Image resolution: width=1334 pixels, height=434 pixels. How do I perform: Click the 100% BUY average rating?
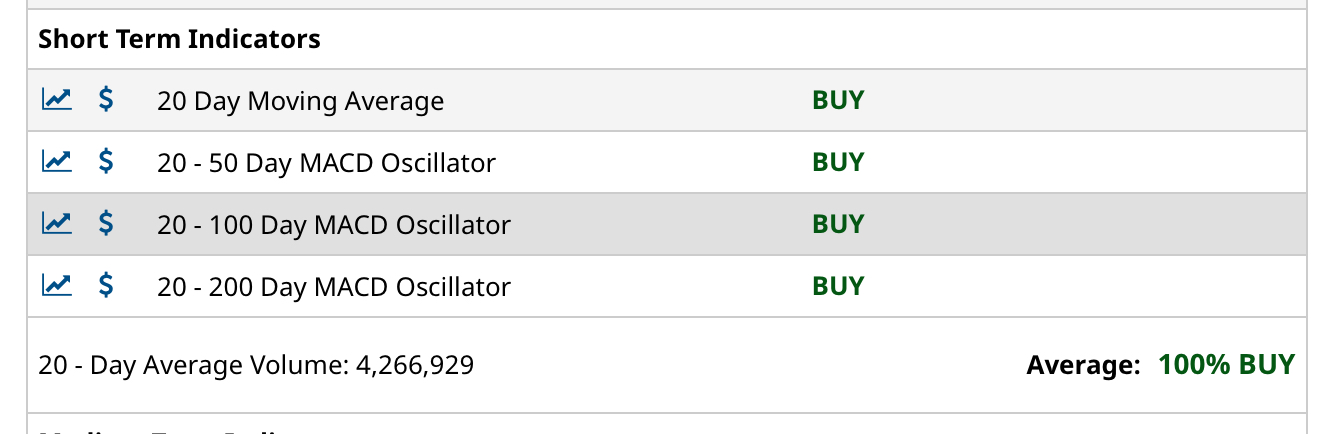pyautogui.click(x=1226, y=365)
